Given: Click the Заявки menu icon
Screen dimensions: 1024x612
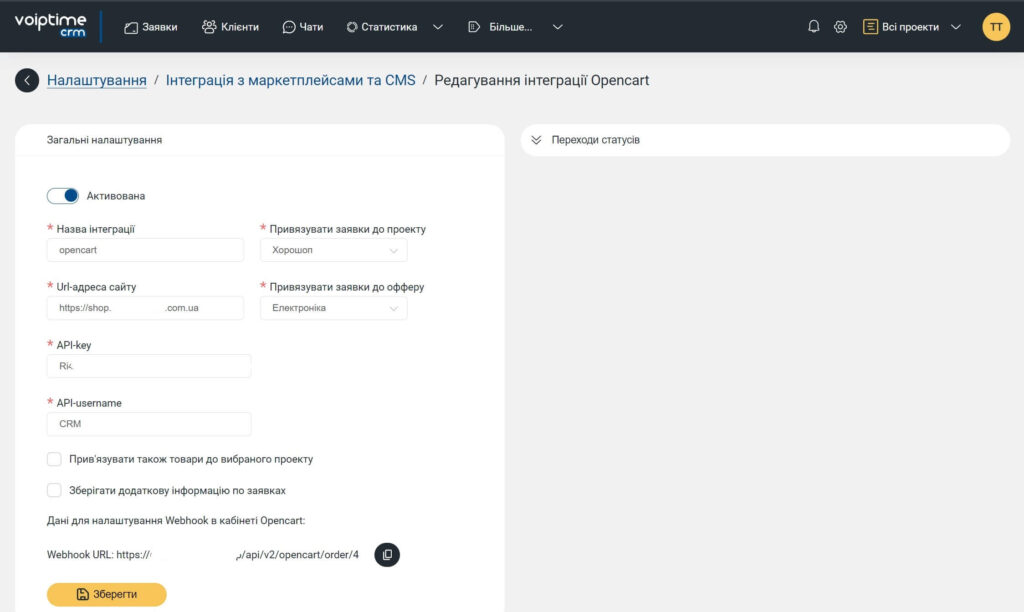Looking at the screenshot, I should point(131,27).
